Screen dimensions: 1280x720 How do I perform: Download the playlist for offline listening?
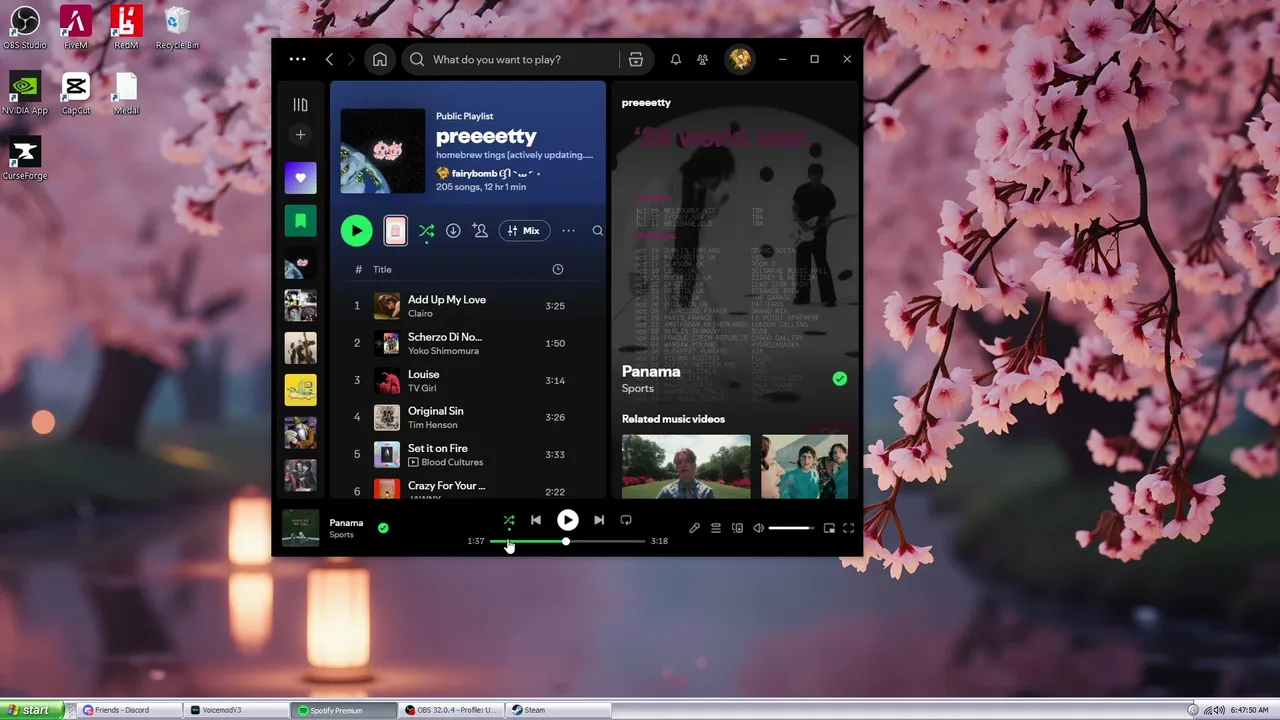[453, 231]
